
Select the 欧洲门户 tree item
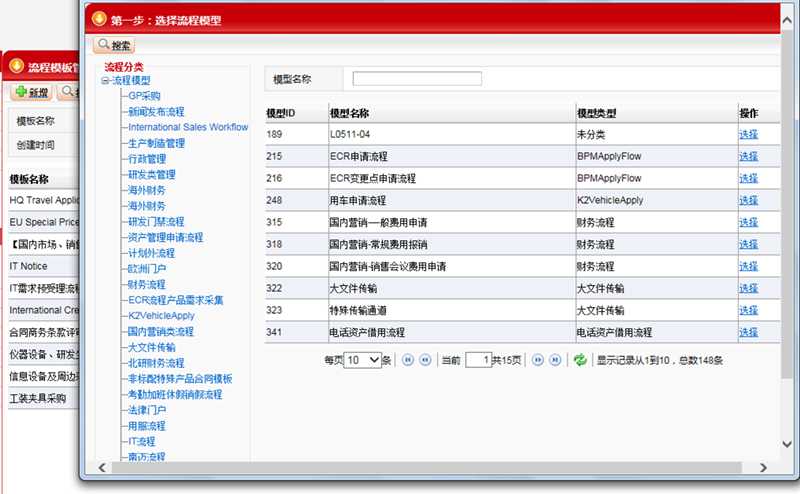[x=147, y=269]
